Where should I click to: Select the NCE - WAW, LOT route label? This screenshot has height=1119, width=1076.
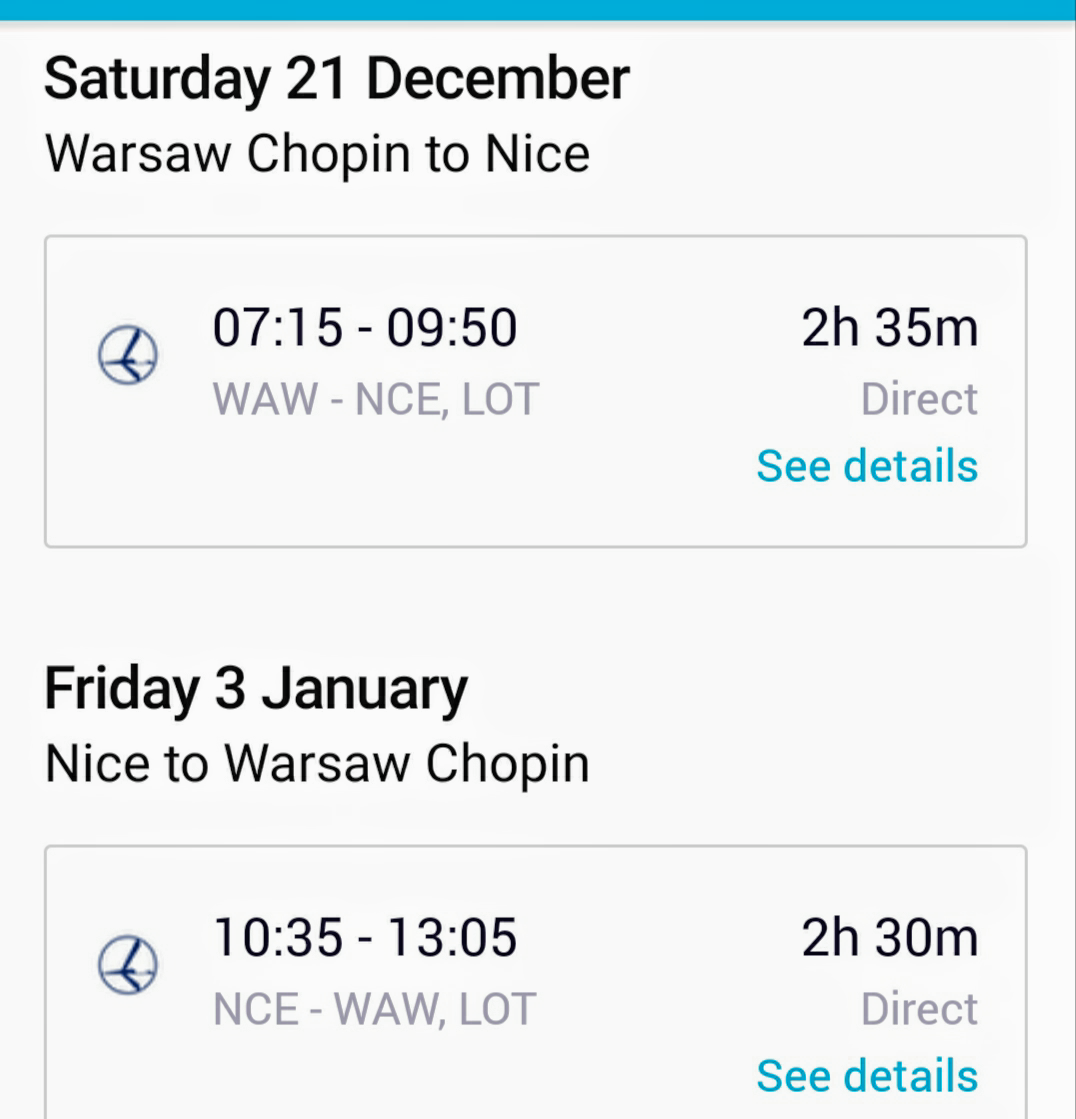click(375, 1010)
